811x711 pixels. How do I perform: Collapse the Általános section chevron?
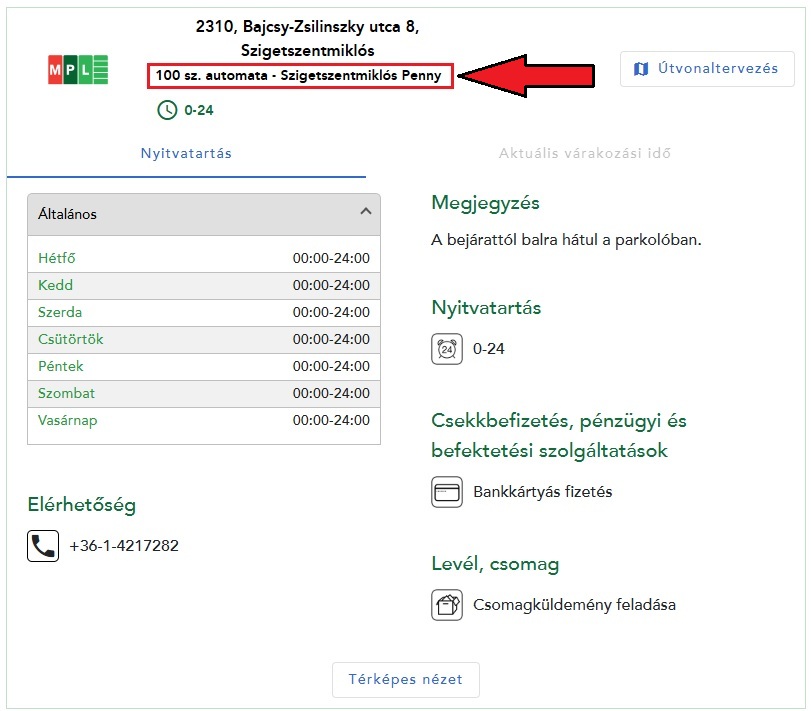(365, 212)
